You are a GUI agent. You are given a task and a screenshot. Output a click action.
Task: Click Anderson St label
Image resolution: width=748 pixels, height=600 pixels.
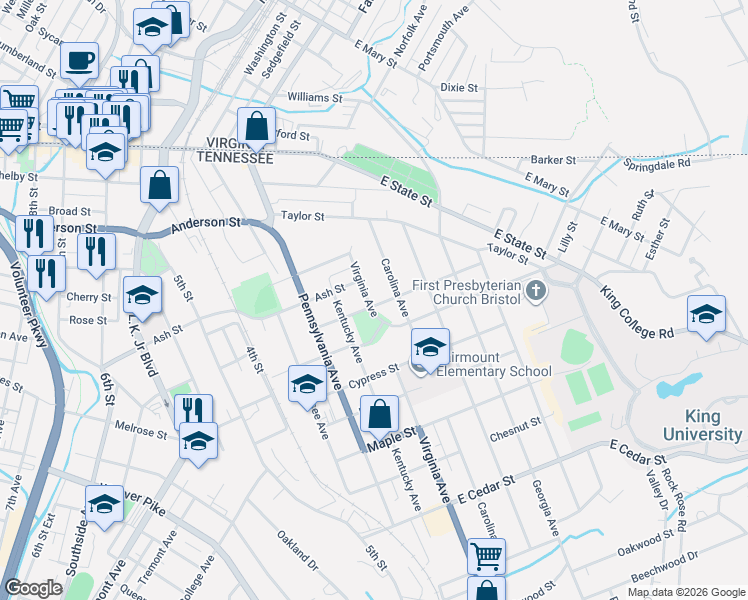[206, 224]
